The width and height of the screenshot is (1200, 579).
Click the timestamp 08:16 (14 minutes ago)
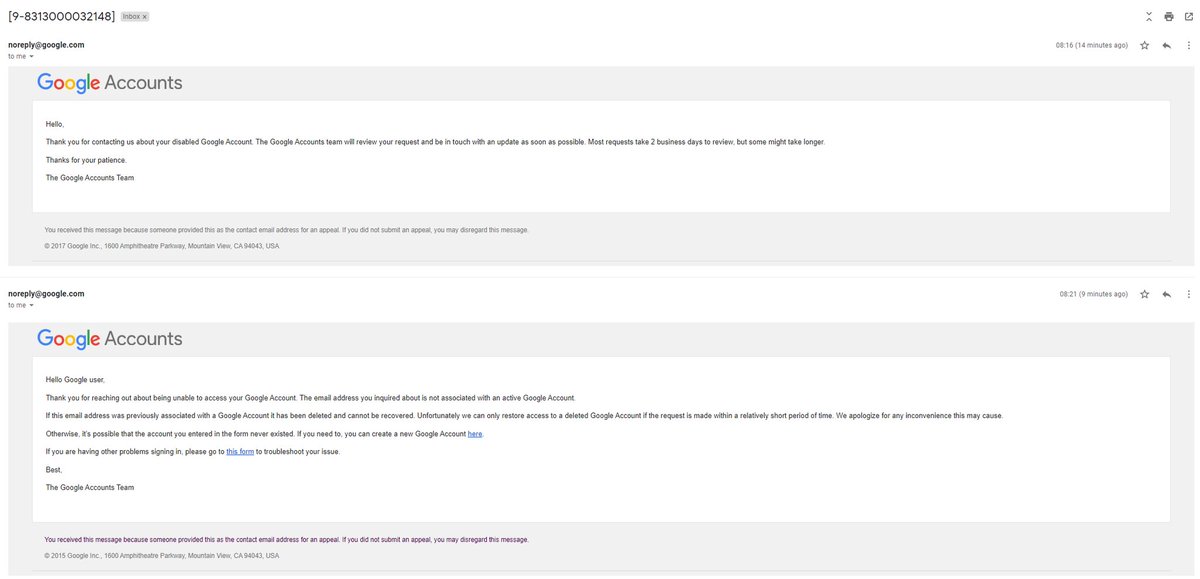pyautogui.click(x=1092, y=46)
